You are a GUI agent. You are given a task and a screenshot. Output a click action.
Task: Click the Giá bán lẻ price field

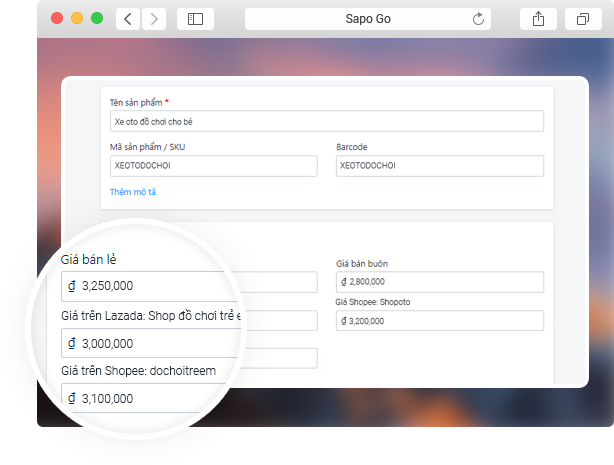(150, 285)
